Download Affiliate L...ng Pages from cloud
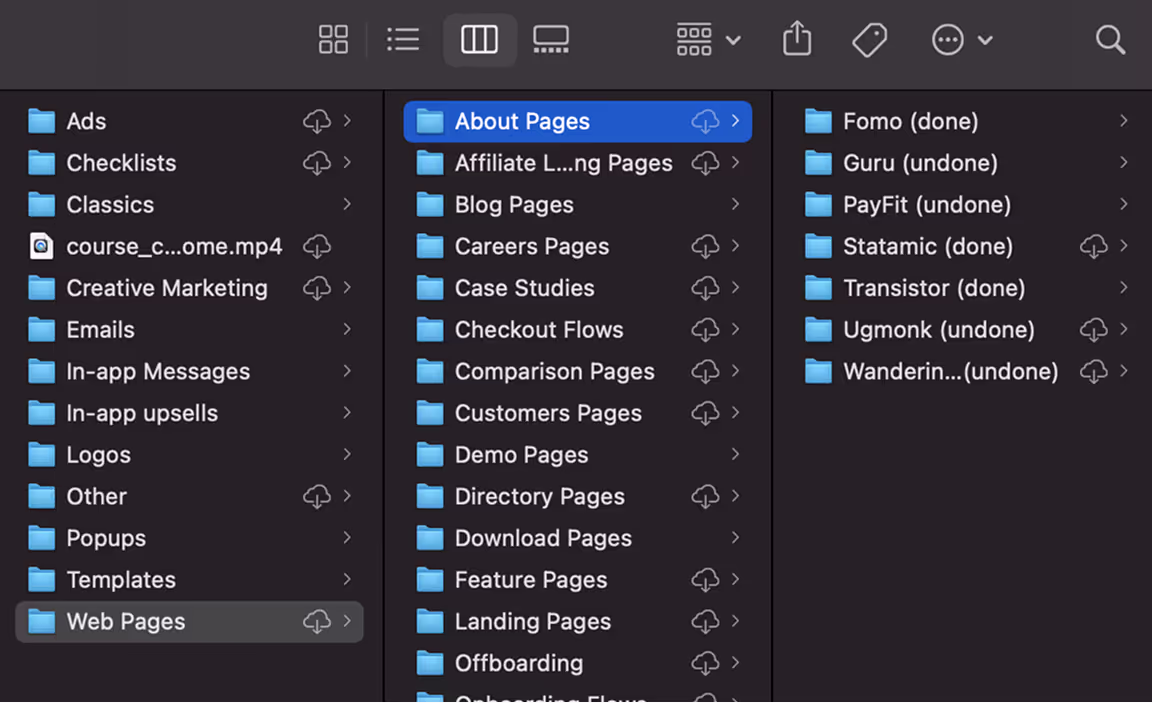1152x703 pixels. [x=705, y=163]
